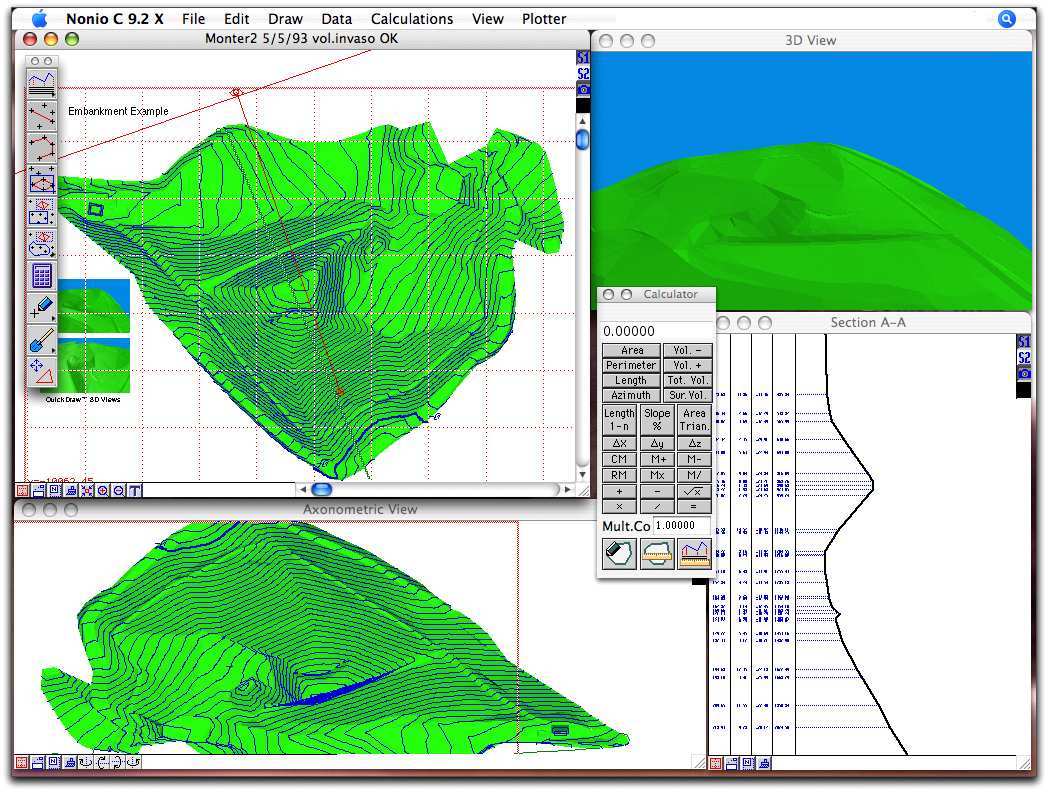Viewport: 1048px width, 792px height.
Task: Click the vertical scrollbar thumb in plan window
Action: point(583,139)
